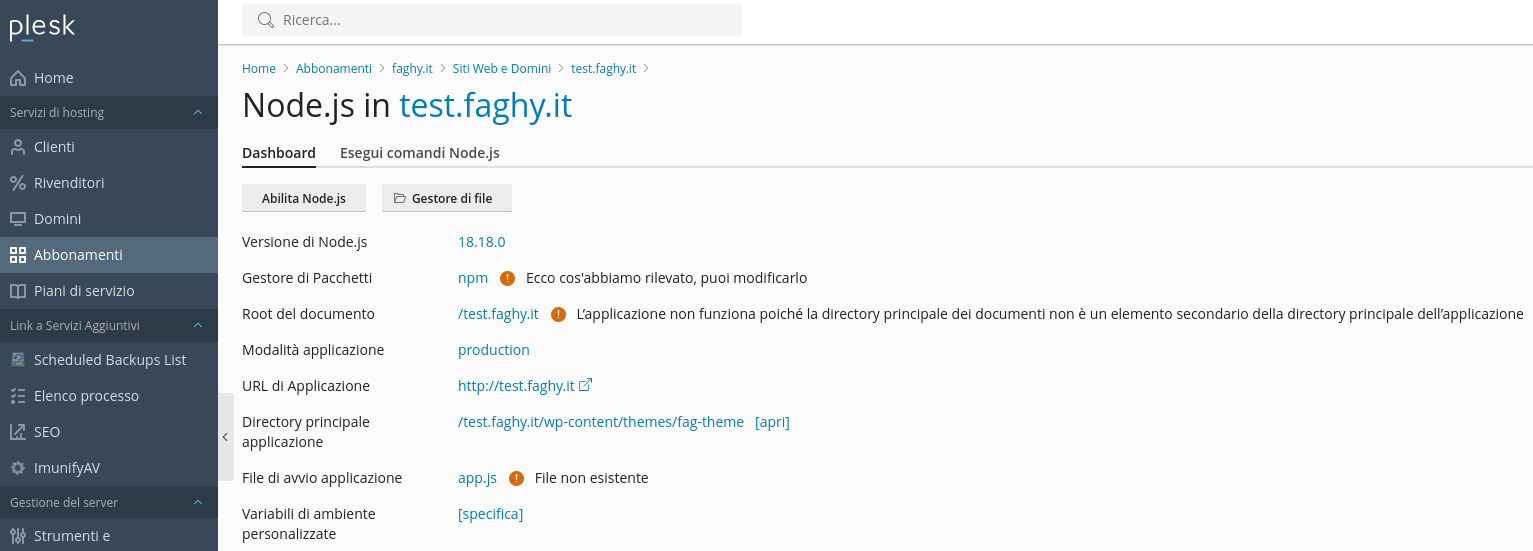Screen dimensions: 1533x551
Task: Open ImunifyAV from the sidebar
Action: [66, 468]
